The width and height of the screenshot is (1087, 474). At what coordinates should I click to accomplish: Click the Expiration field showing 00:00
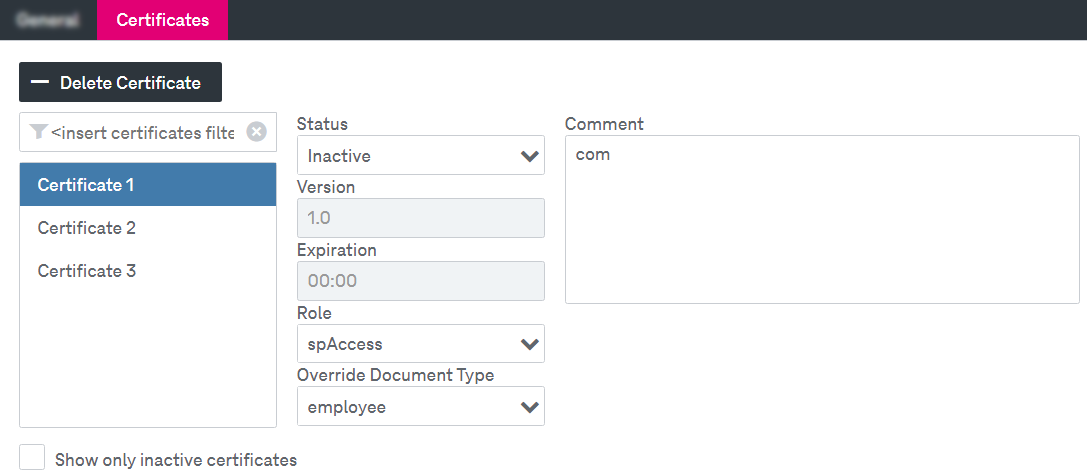pyautogui.click(x=421, y=281)
